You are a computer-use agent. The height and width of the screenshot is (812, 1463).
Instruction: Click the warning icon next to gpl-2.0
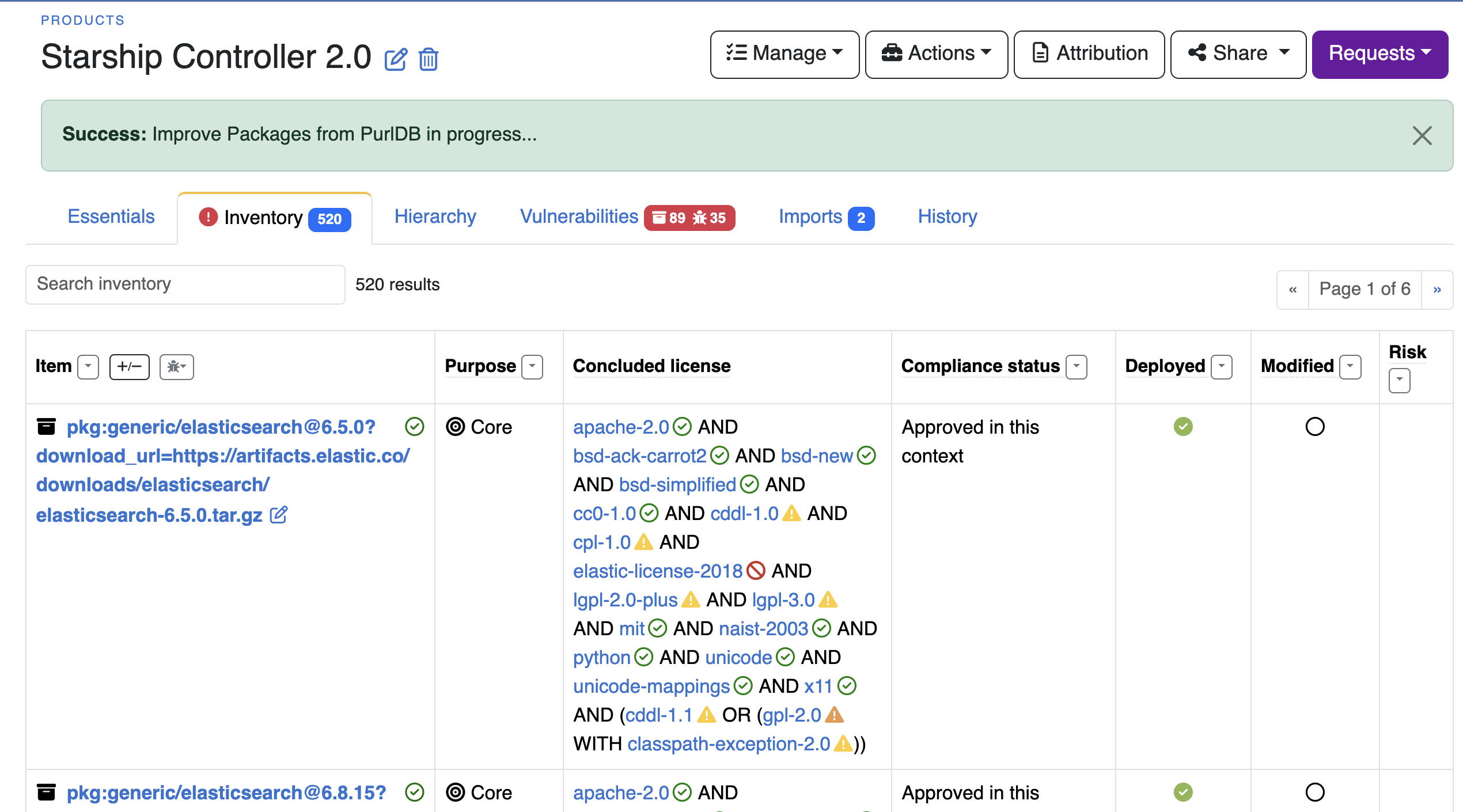tap(834, 715)
